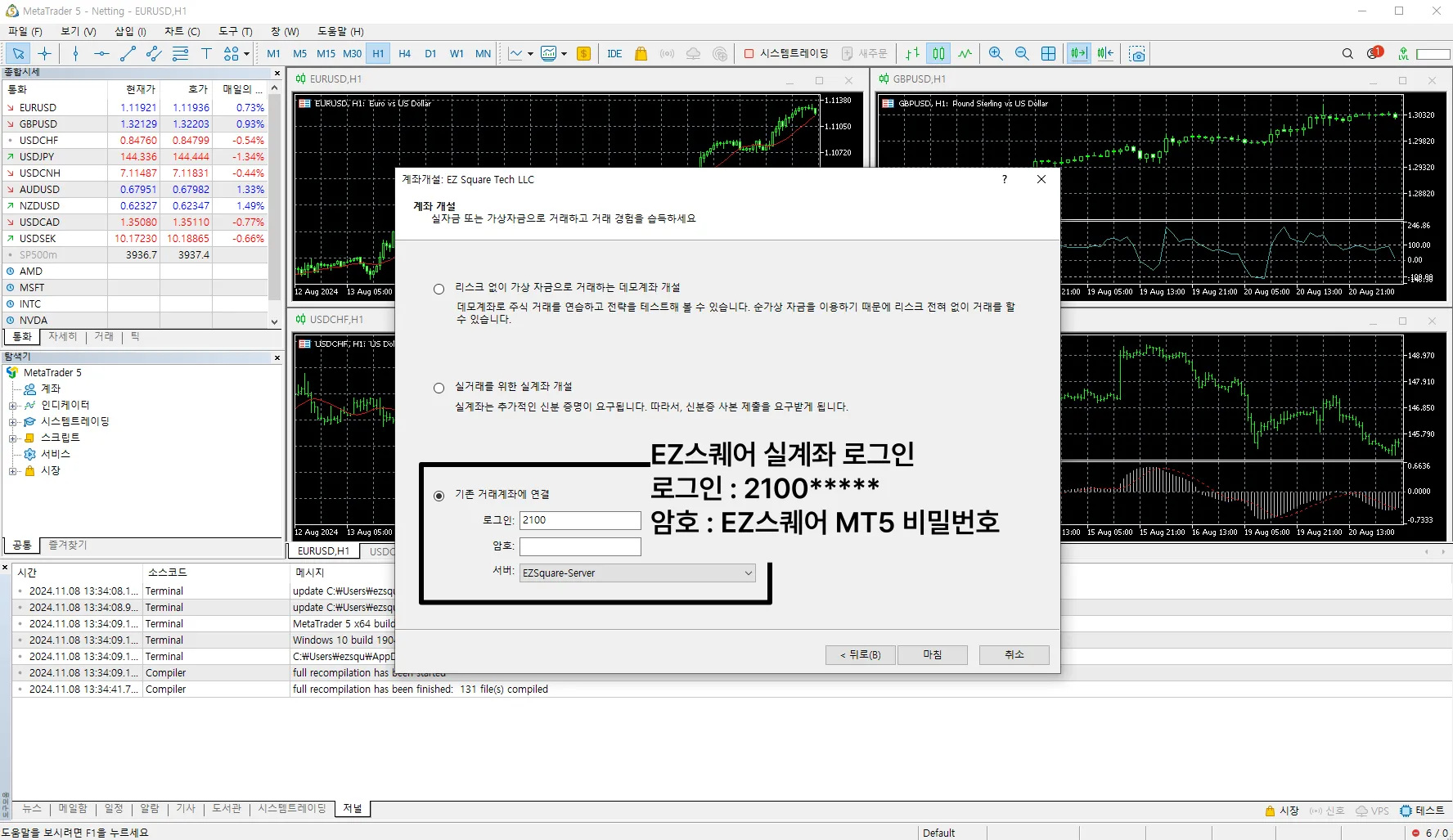1453x840 pixels.
Task: Select the crosshair tool
Action: point(45,54)
